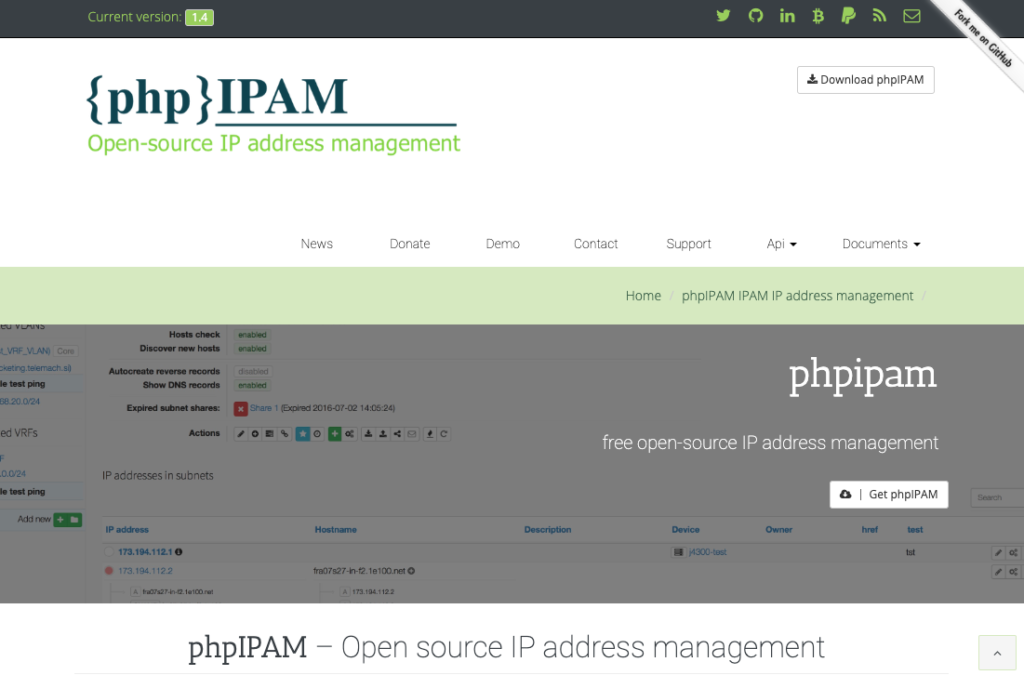Open the Donate menu item
This screenshot has width=1024, height=675.
[x=409, y=243]
